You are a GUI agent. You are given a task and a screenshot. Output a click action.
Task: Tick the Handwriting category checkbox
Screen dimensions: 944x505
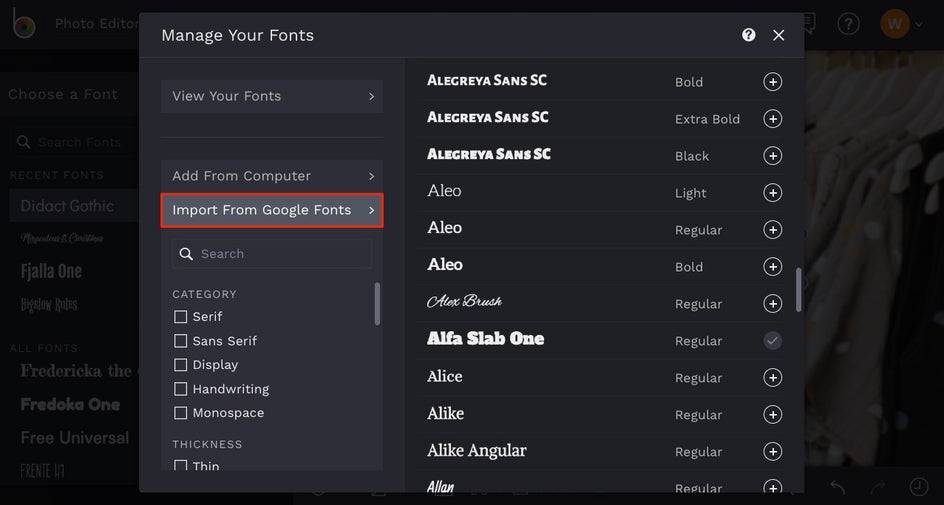(x=181, y=389)
